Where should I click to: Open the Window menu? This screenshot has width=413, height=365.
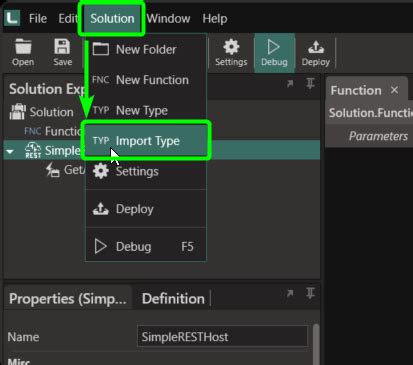pyautogui.click(x=169, y=18)
